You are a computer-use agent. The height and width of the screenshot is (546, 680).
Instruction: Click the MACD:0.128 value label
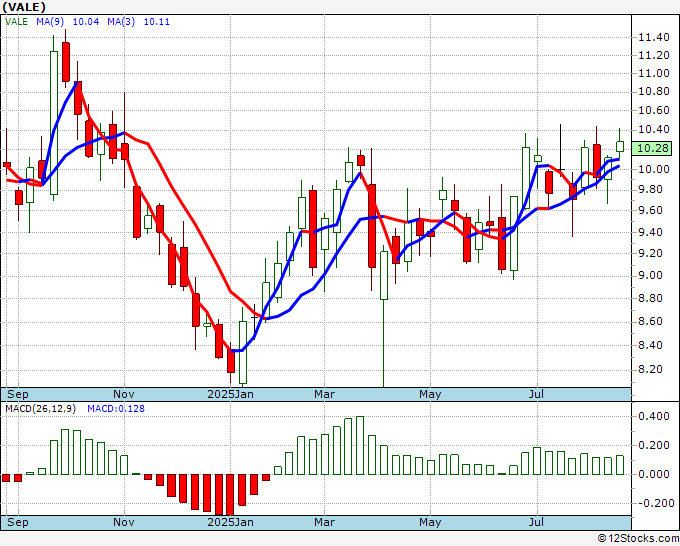pyautogui.click(x=116, y=409)
